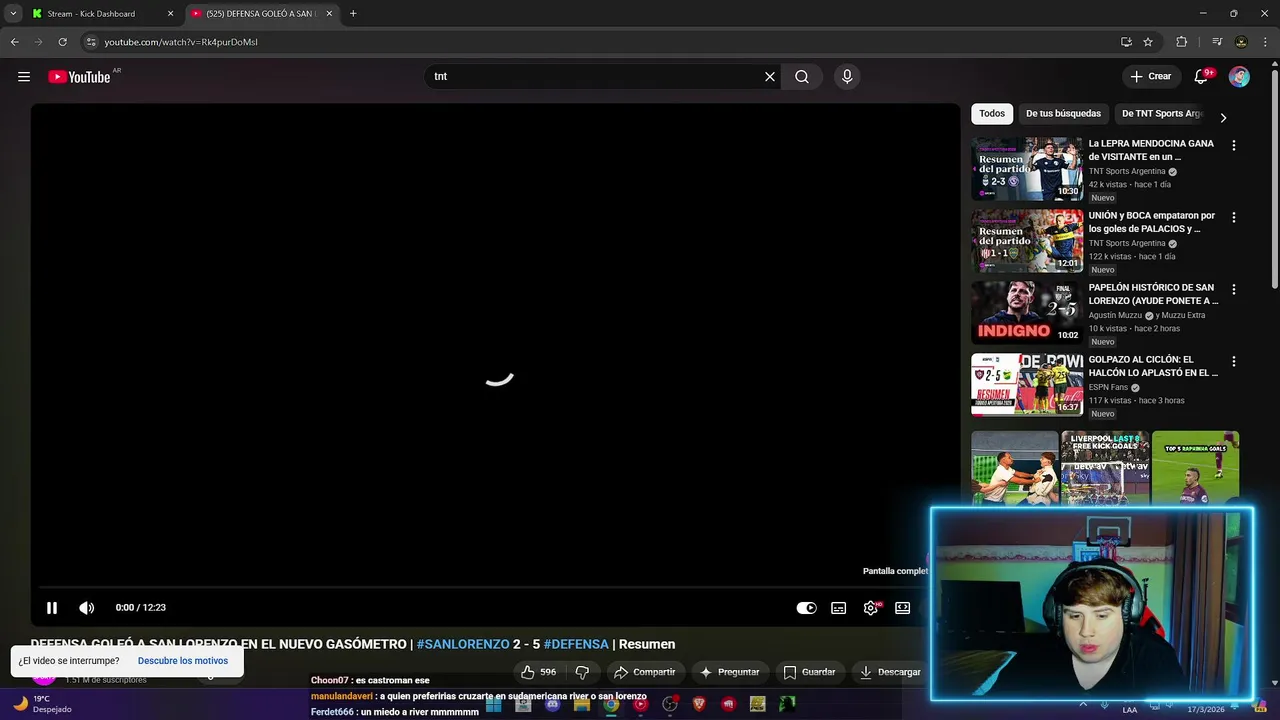Go to the YouTube home logo
The height and width of the screenshot is (720, 1280).
click(79, 77)
